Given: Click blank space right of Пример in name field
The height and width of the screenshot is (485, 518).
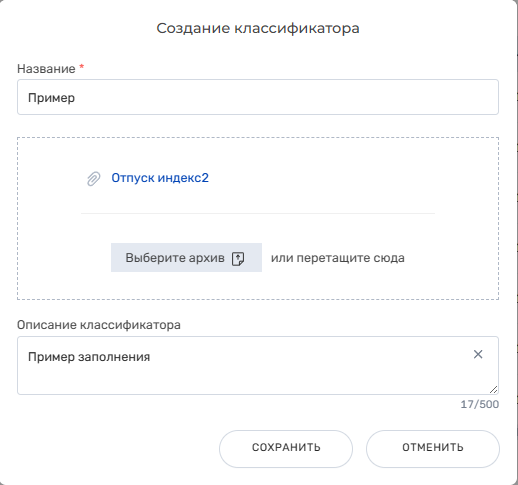Looking at the screenshot, I should point(283,97).
